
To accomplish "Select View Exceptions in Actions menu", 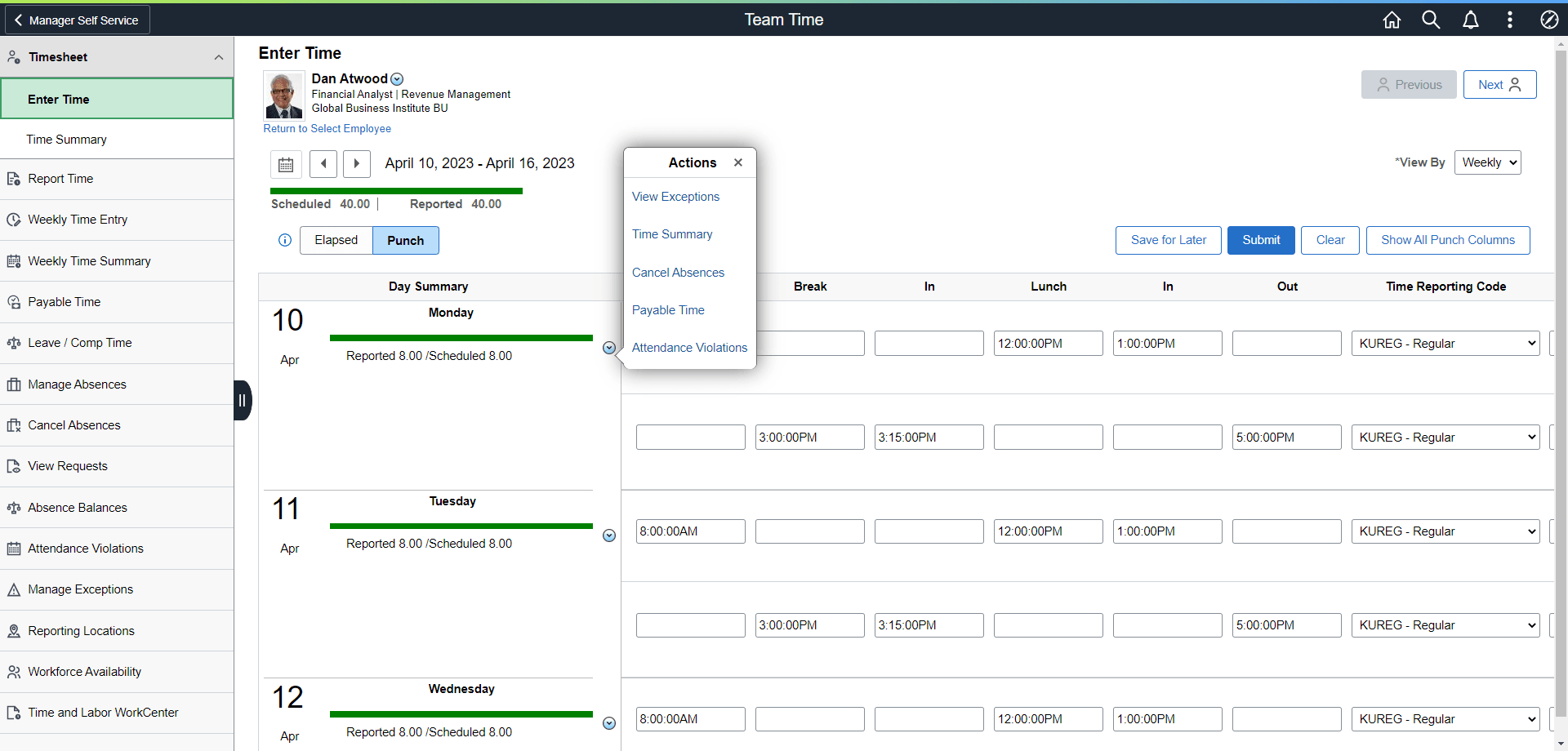I will point(675,197).
